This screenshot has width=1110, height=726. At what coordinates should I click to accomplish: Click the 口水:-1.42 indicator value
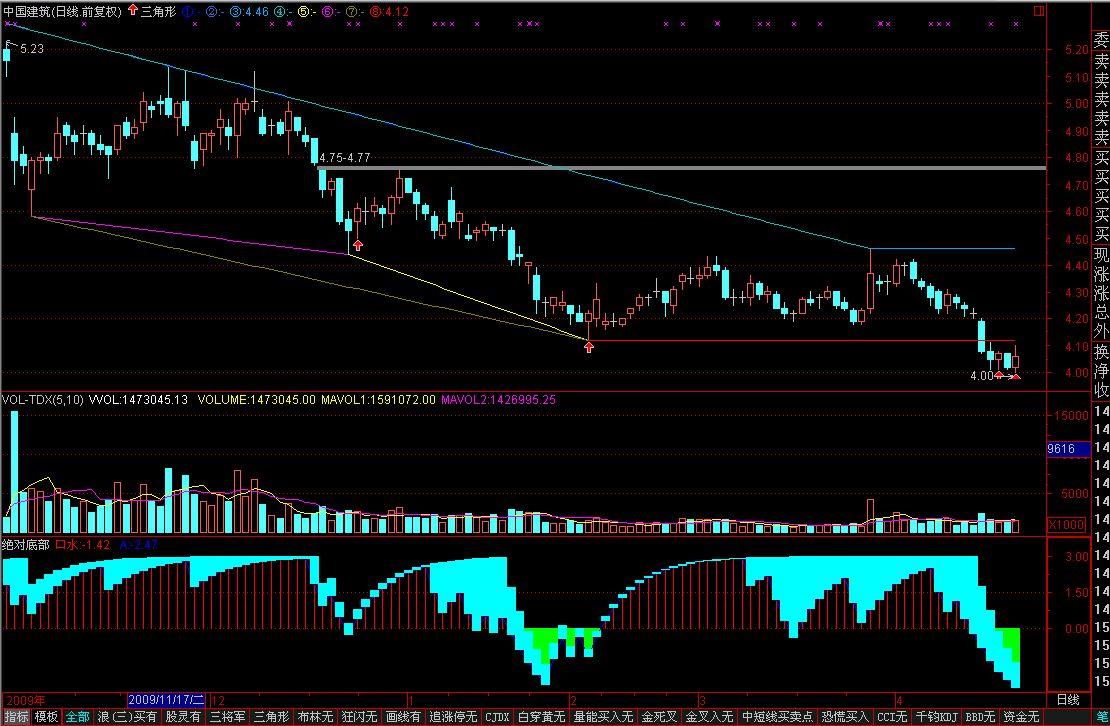83,545
